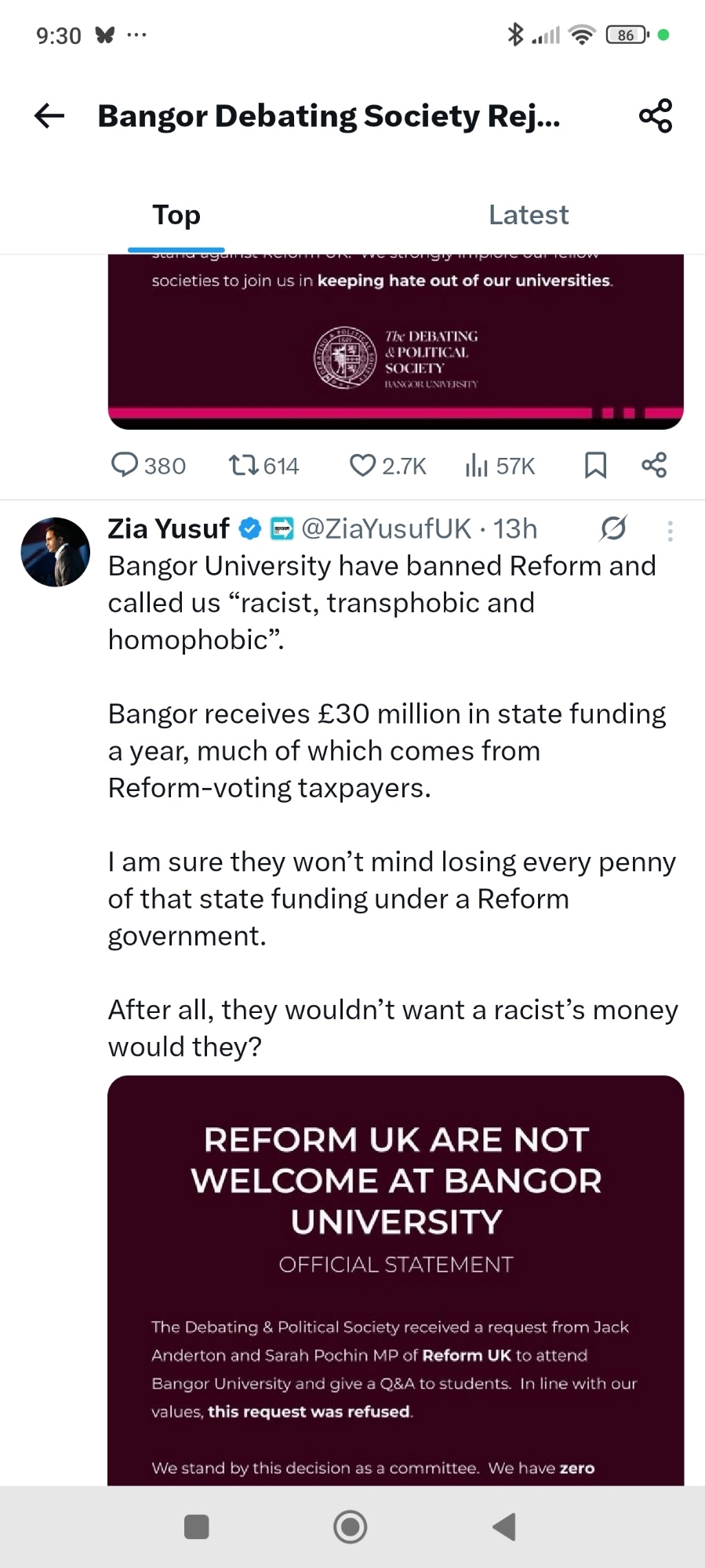Open Zia Yusuf's profile picture
The width and height of the screenshot is (705, 1568).
coord(56,552)
